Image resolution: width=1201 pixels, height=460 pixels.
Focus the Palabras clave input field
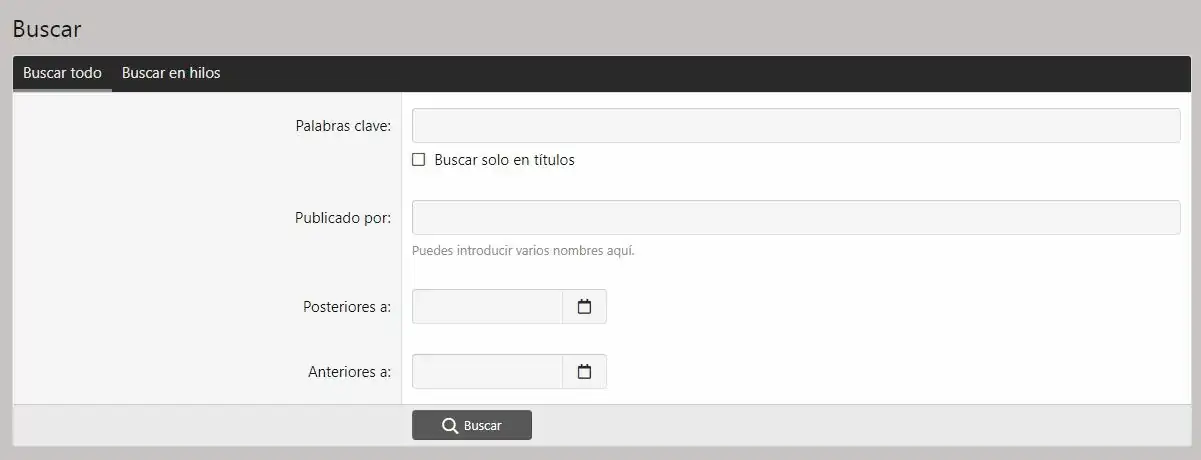coord(796,126)
